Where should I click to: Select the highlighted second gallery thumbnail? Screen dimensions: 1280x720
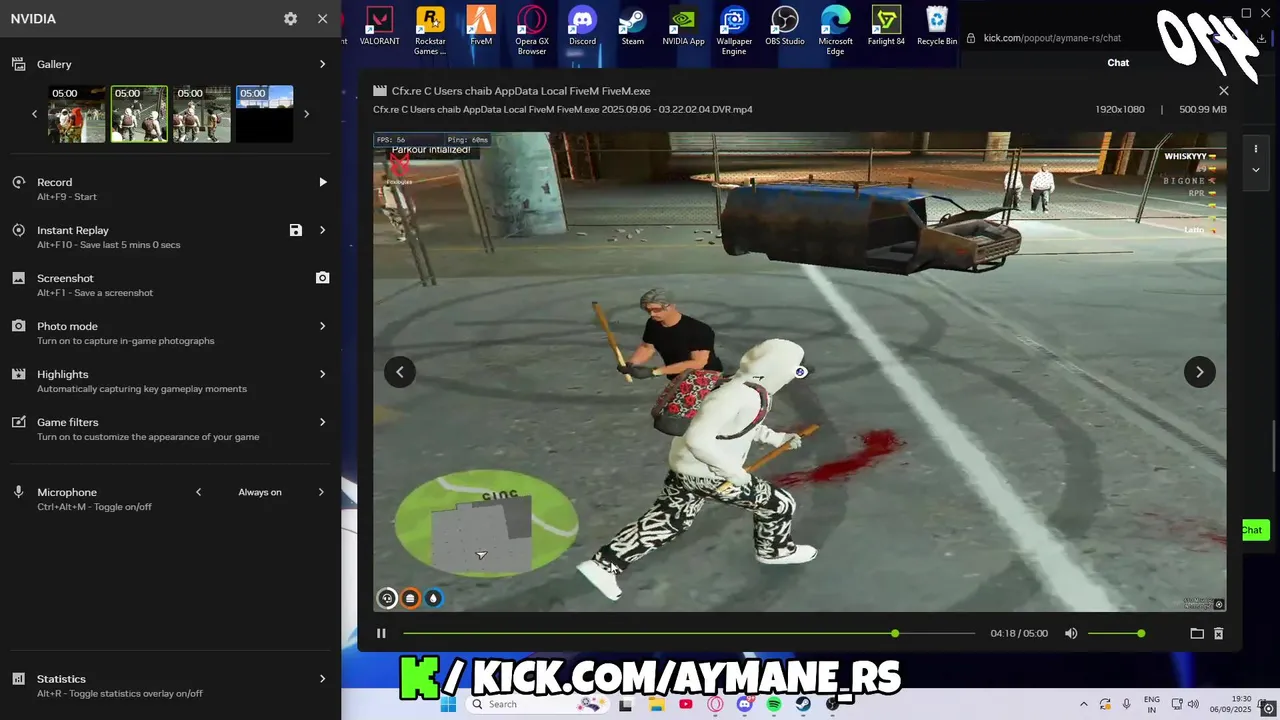tap(139, 114)
